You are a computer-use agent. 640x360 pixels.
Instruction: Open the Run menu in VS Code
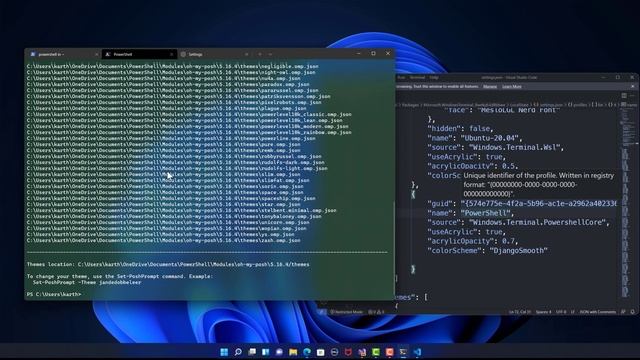coord(401,78)
